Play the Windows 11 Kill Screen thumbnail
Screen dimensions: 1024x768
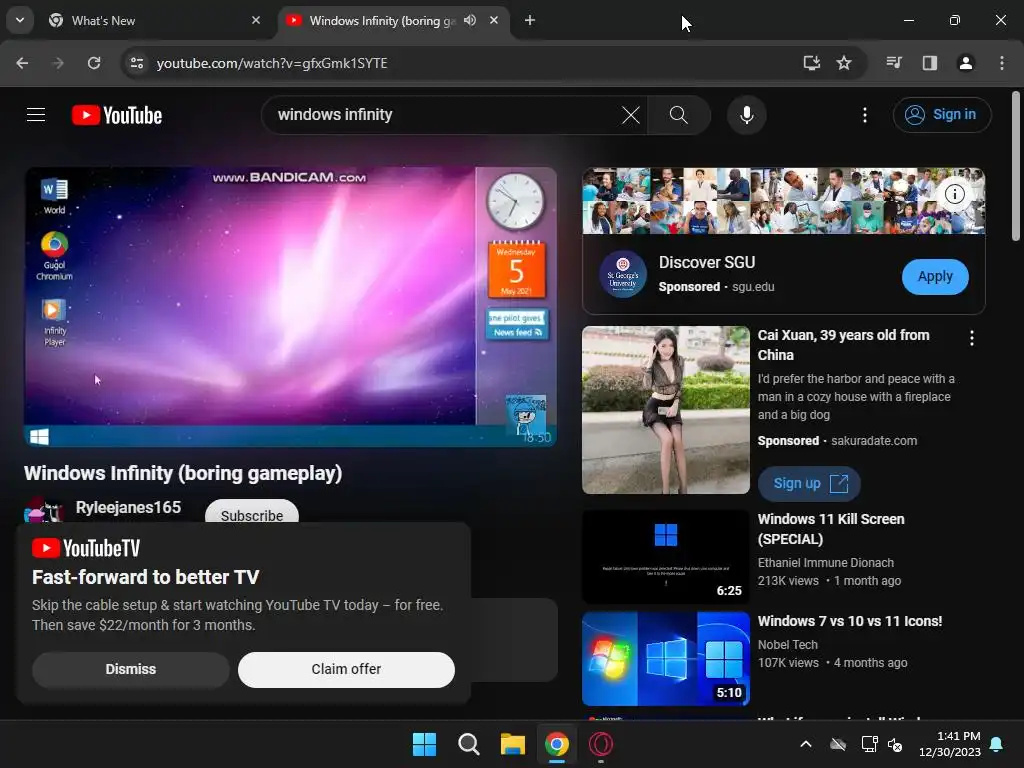(665, 557)
